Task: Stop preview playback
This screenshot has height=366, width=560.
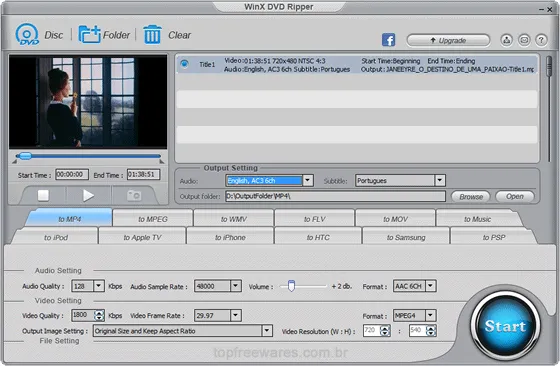Action: click(x=43, y=195)
